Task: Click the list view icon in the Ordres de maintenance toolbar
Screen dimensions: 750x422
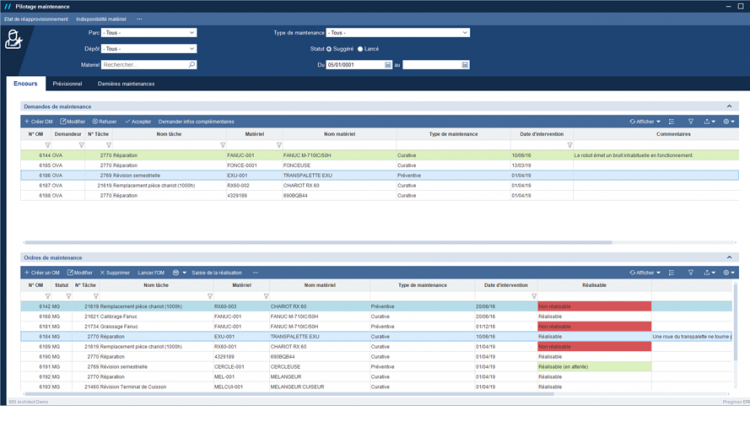Action: 672,272
